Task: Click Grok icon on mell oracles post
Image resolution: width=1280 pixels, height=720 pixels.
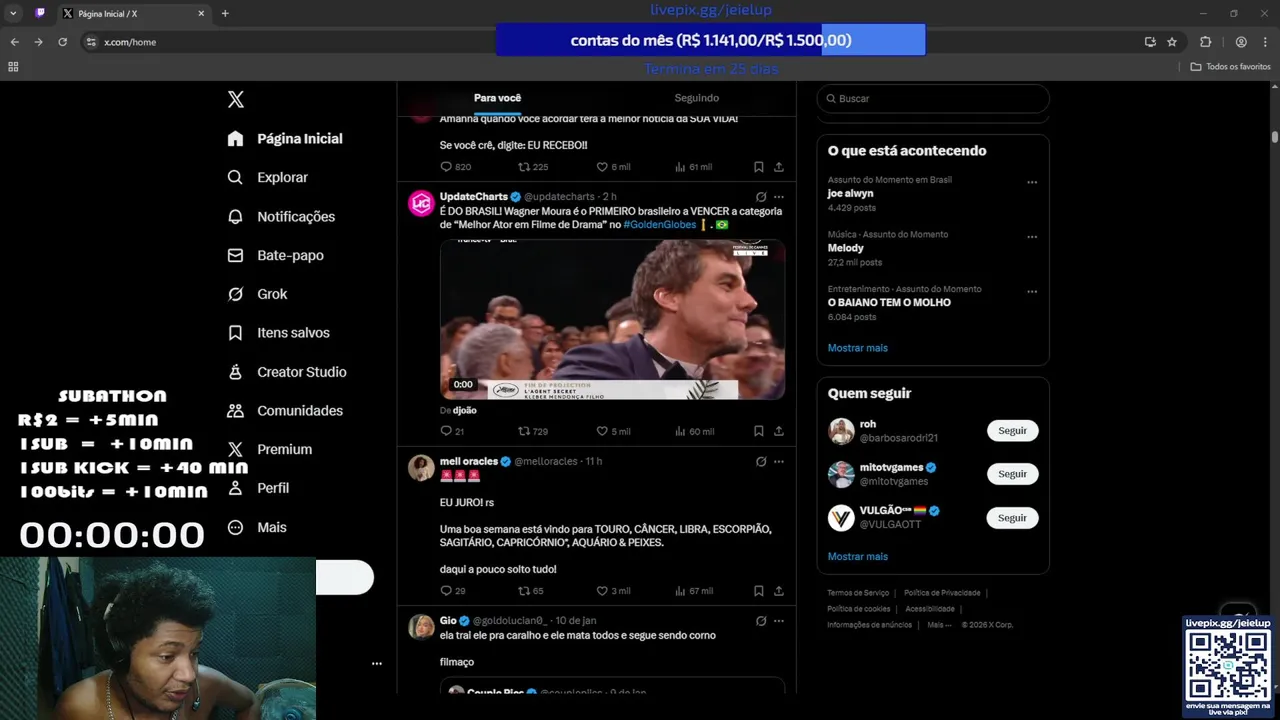Action: [x=761, y=462]
